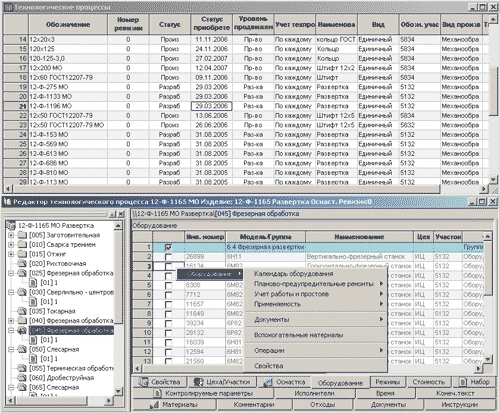Open the Операции submenu

tap(315, 350)
